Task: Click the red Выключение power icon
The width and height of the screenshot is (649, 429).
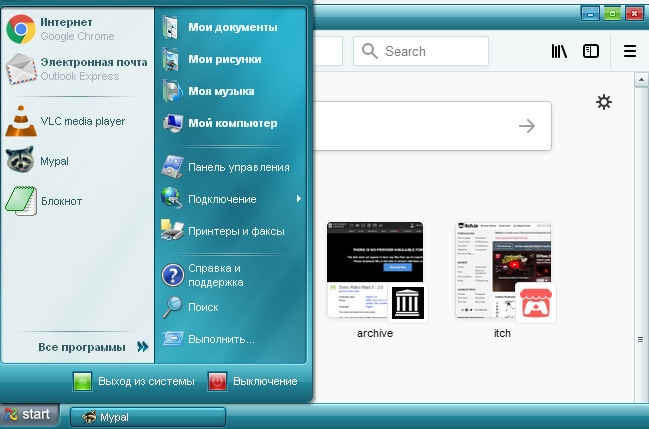Action: tap(217, 381)
